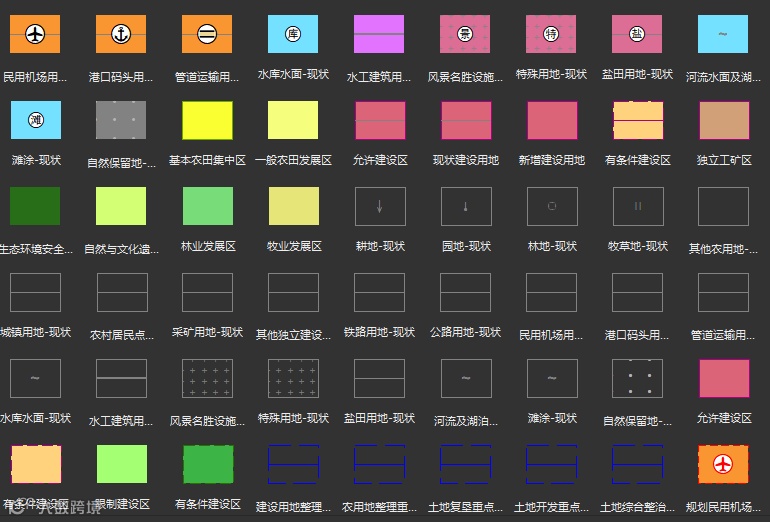The width and height of the screenshot is (770, 522).
Task: Select pink 风景名胜设施 symbol with 景 mark
Action: (x=465, y=34)
